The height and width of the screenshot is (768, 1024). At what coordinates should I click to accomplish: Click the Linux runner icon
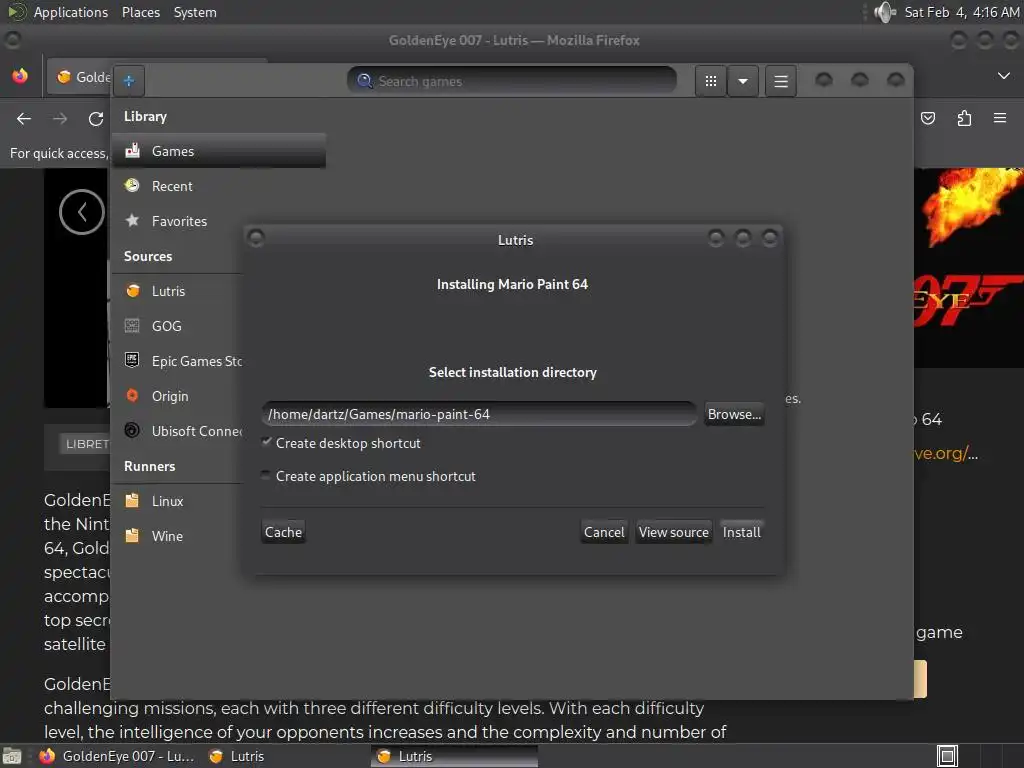133,501
